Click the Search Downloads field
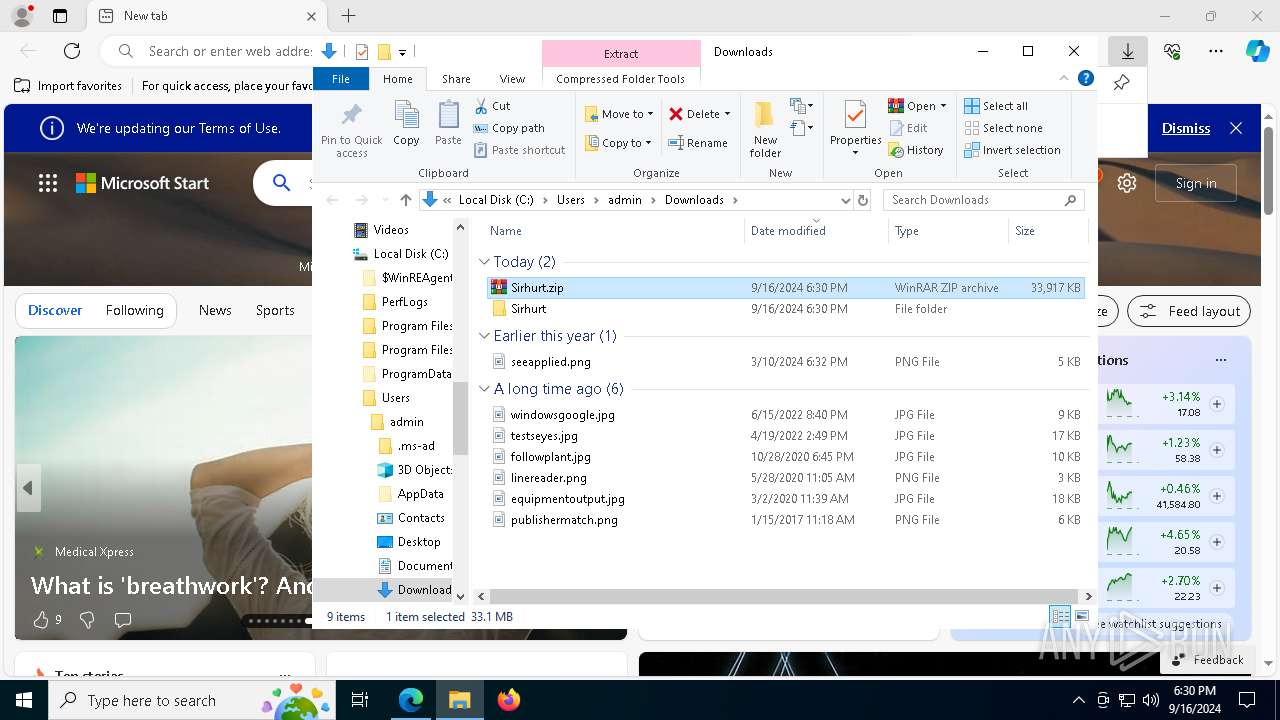 pos(983,200)
